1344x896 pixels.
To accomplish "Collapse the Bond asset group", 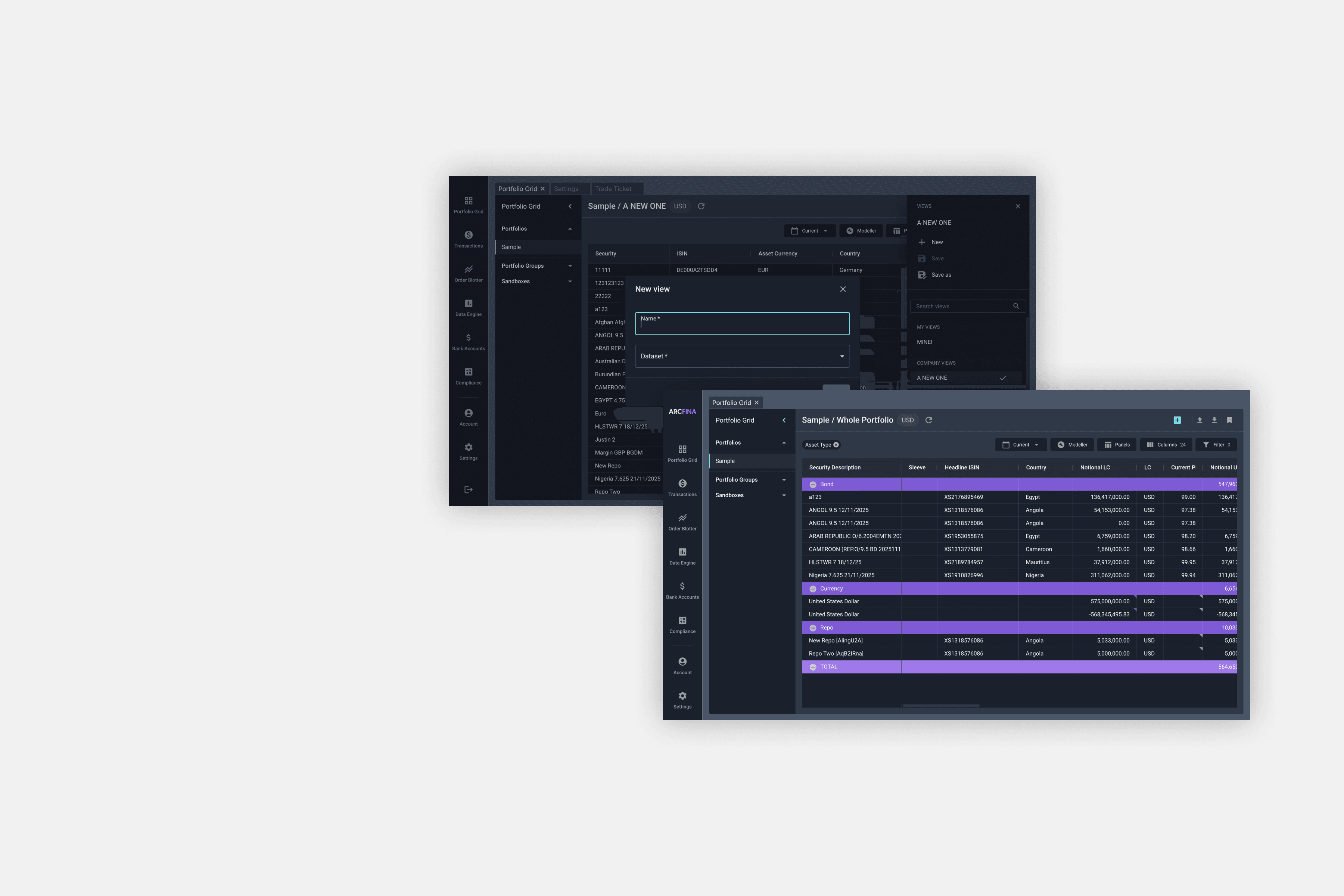I will tap(813, 484).
